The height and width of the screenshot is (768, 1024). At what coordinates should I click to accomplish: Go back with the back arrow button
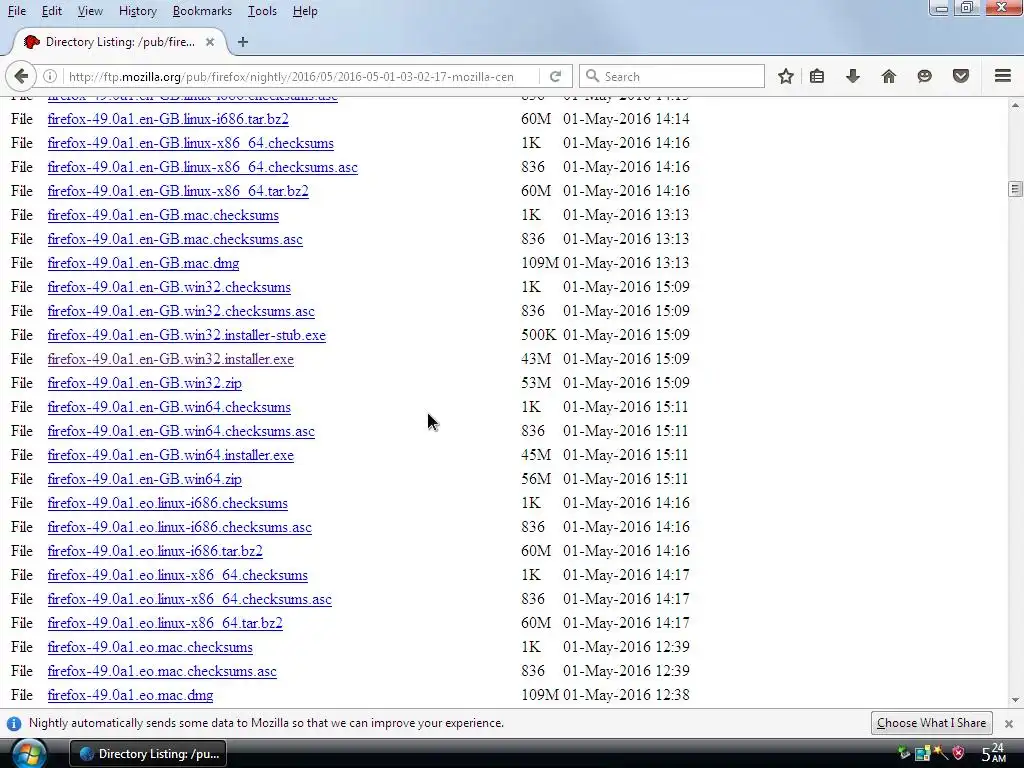pos(21,76)
